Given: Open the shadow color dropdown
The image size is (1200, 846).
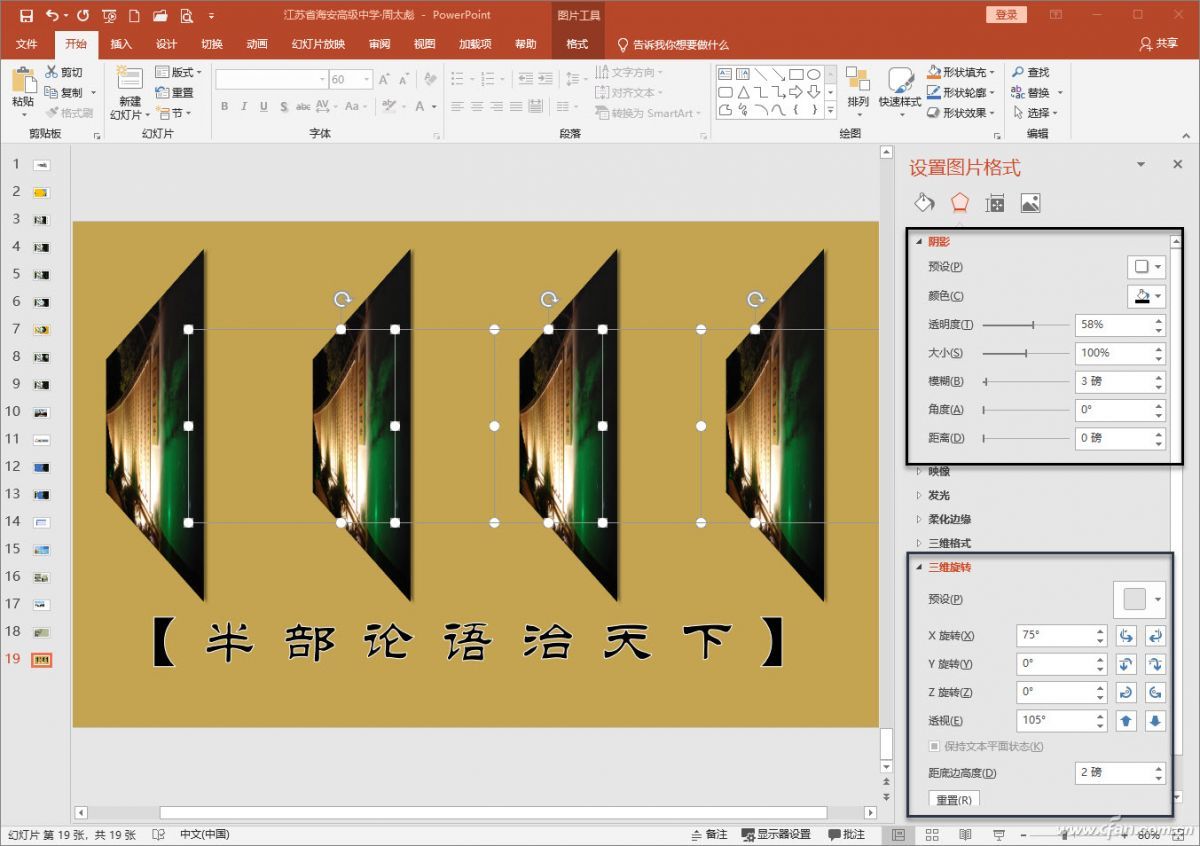Looking at the screenshot, I should (1146, 295).
